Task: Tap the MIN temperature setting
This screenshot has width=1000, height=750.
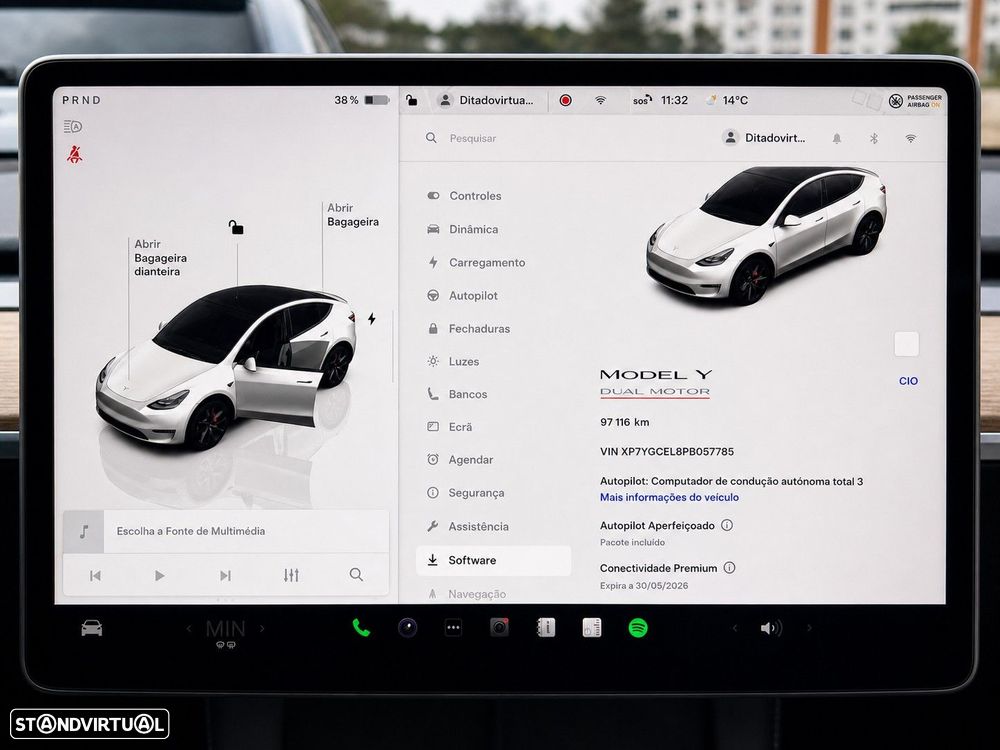Action: pyautogui.click(x=225, y=629)
